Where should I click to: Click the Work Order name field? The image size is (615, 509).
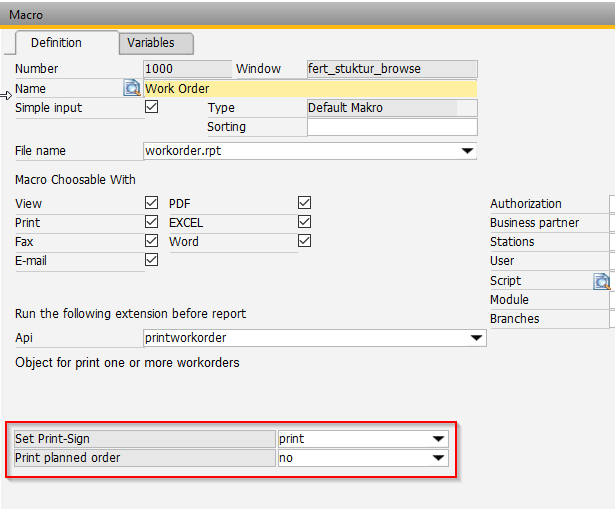point(310,88)
